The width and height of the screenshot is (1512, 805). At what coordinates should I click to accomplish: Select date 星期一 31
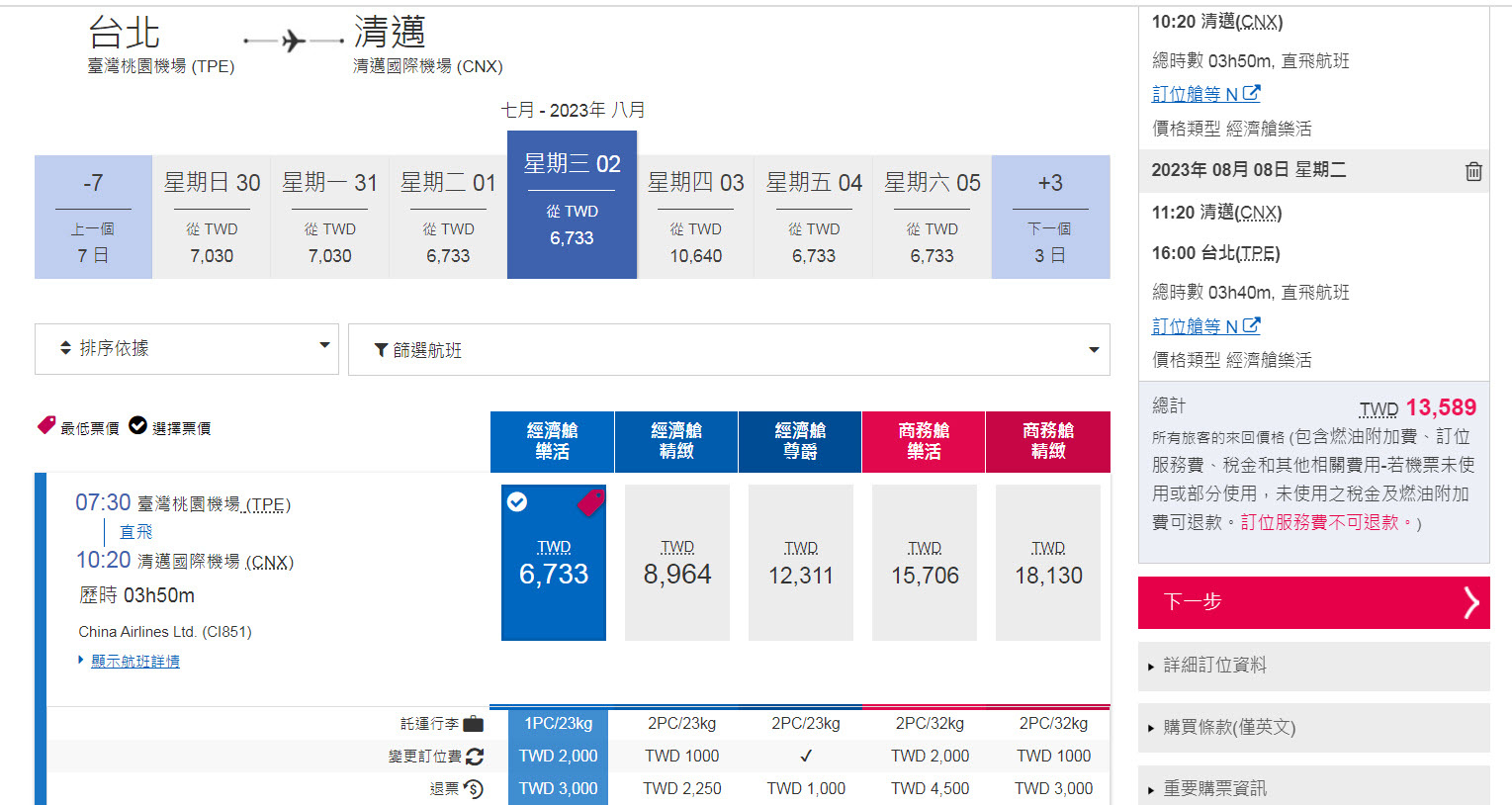pos(329,217)
